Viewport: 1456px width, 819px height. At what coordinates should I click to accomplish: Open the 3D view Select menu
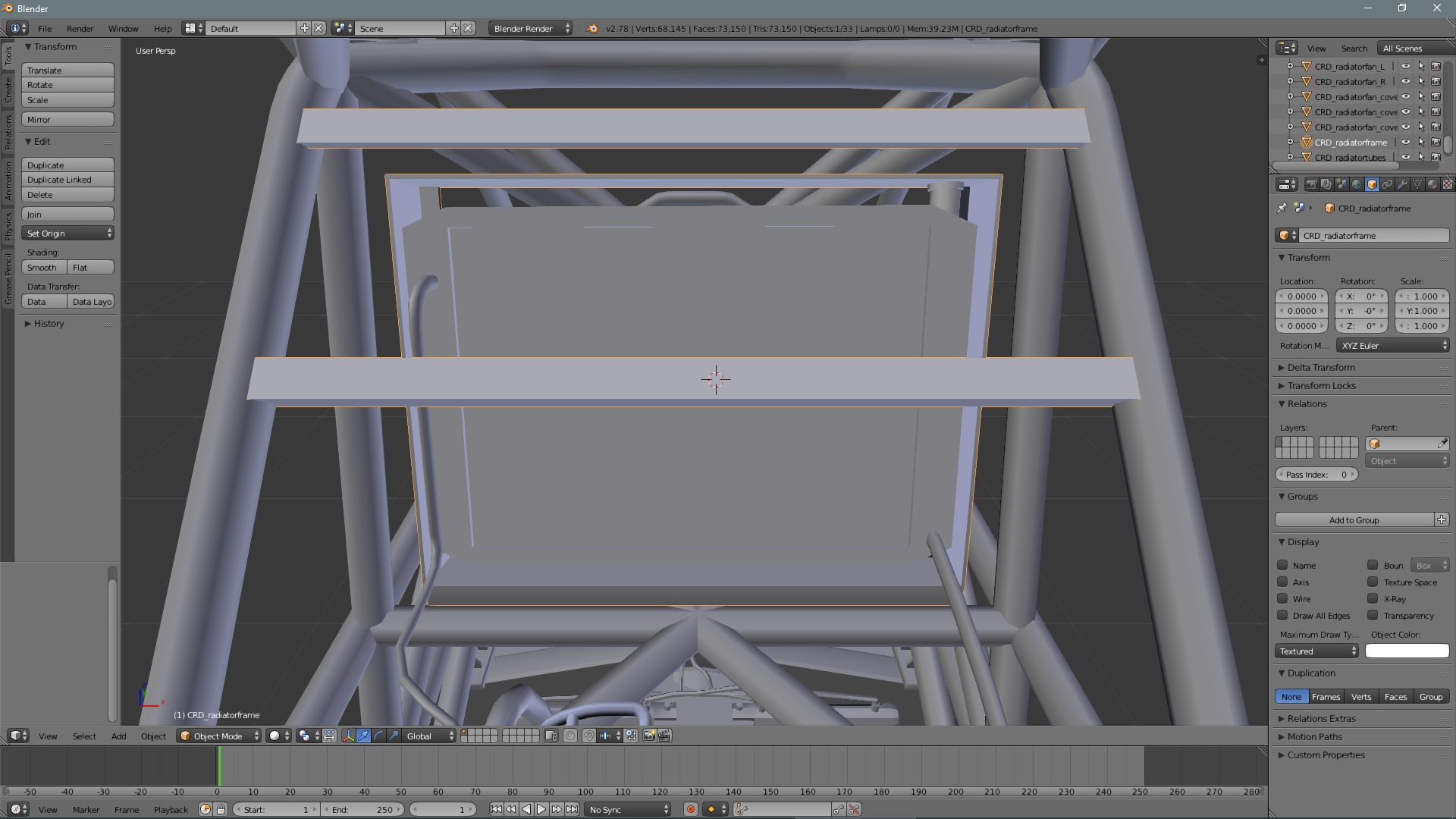[x=84, y=736]
